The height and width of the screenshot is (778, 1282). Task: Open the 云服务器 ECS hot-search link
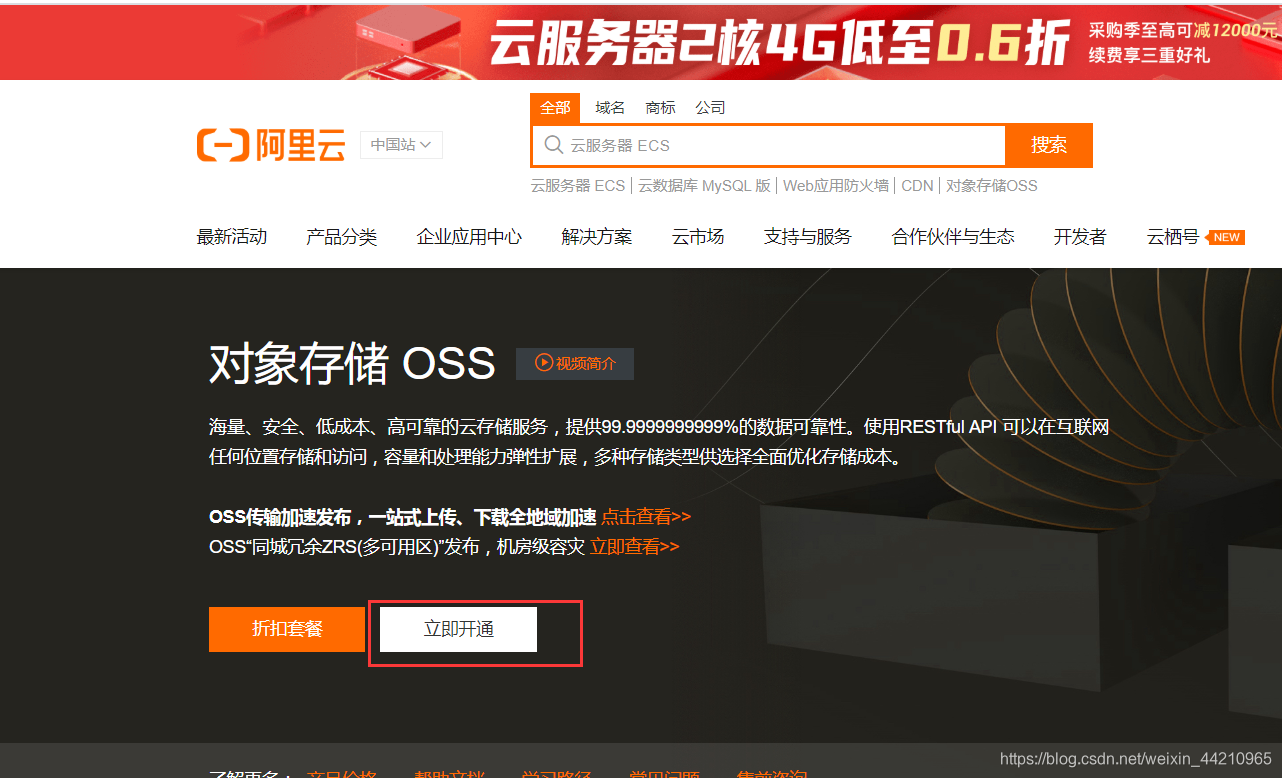[578, 186]
